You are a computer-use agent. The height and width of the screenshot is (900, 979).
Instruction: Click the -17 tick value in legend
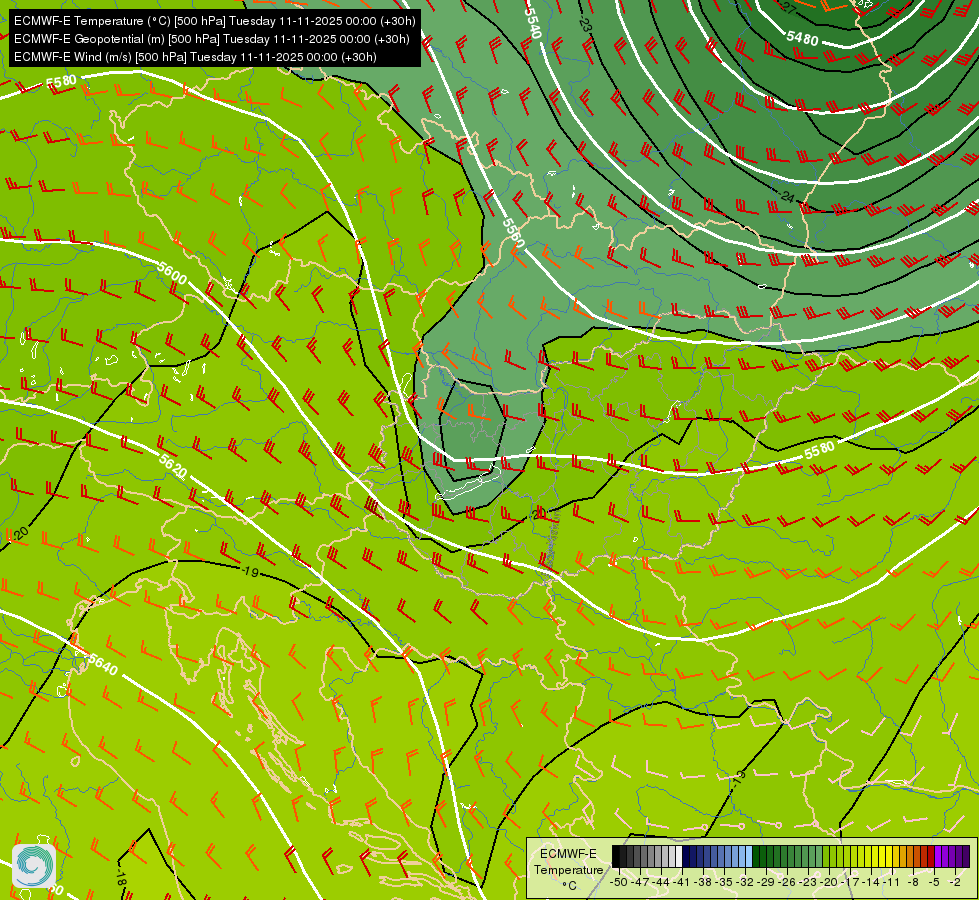click(850, 883)
